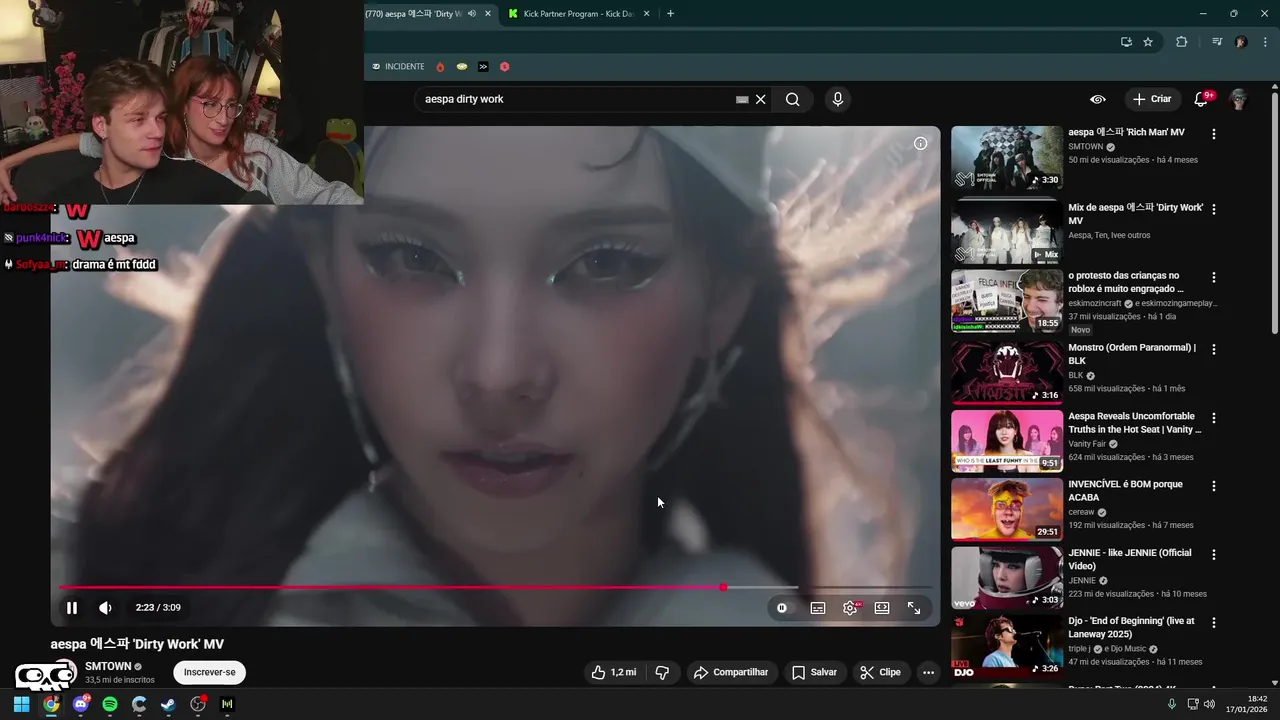The height and width of the screenshot is (720, 1280).
Task: Open 'INVENCÍVEL é BOM porque ACABA' title
Action: [1125, 491]
